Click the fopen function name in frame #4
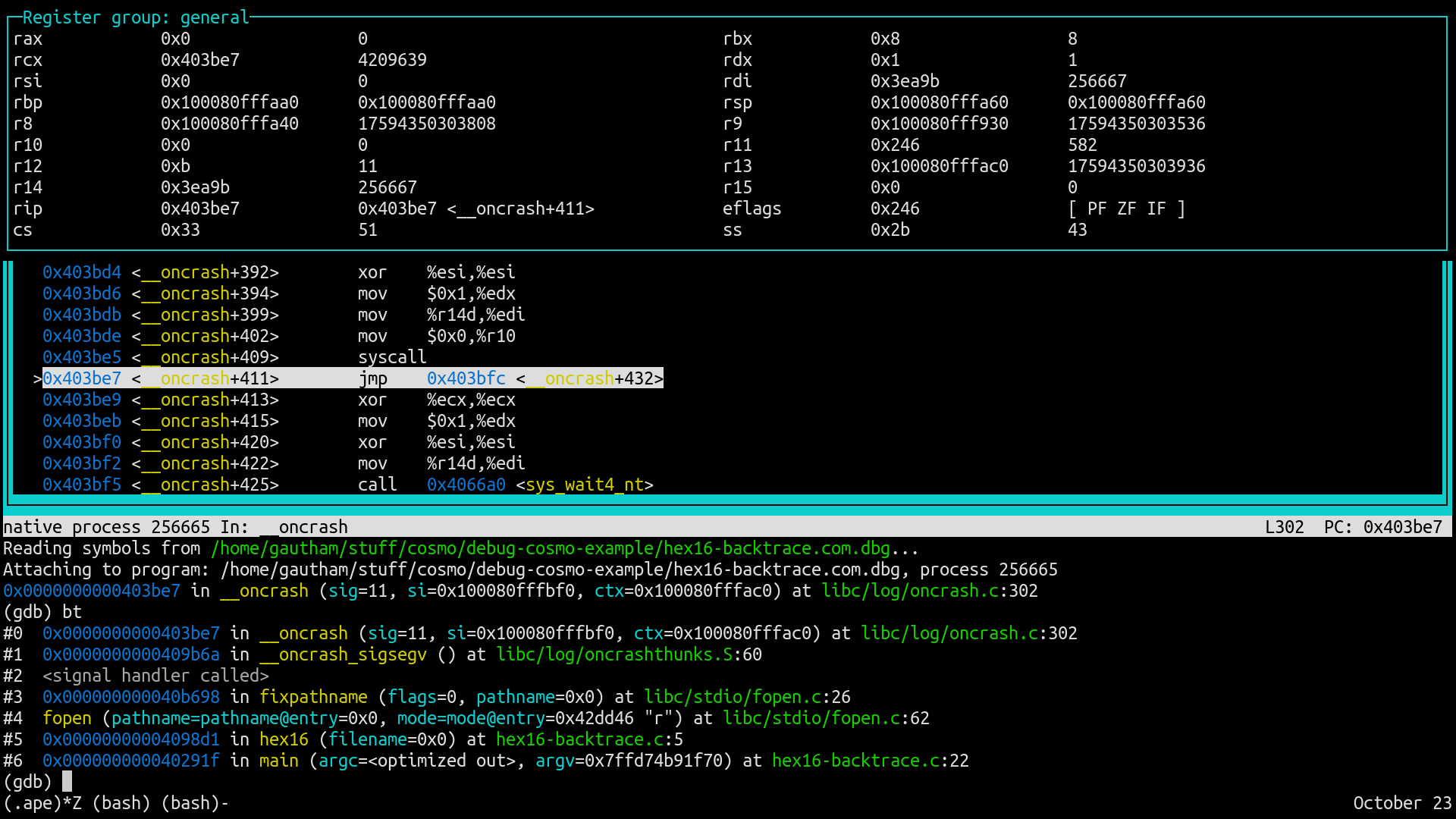The height and width of the screenshot is (819, 1456). [x=67, y=718]
